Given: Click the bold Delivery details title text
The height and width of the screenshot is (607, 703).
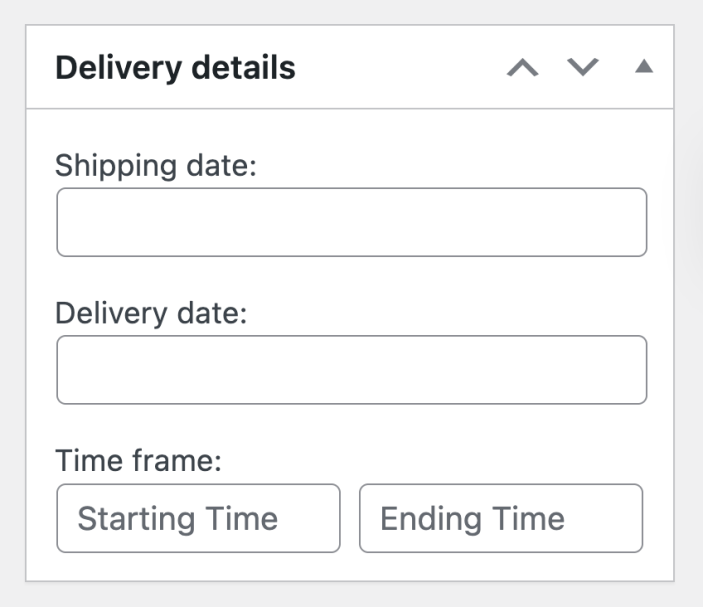Looking at the screenshot, I should tap(175, 68).
